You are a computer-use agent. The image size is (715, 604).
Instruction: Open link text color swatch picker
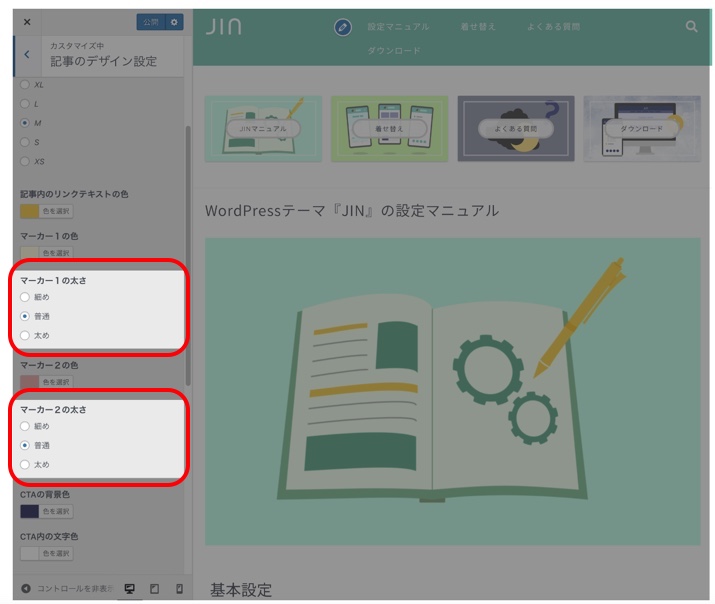coord(47,211)
